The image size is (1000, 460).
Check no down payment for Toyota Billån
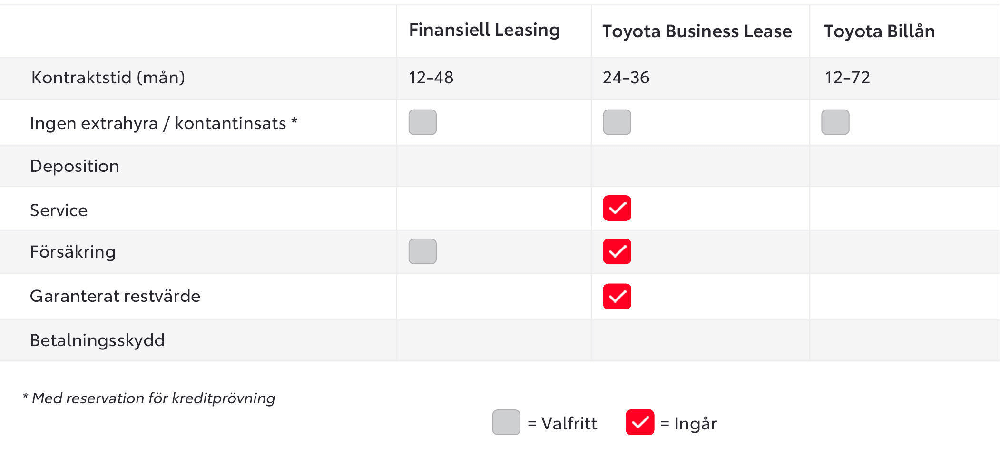[x=835, y=122]
